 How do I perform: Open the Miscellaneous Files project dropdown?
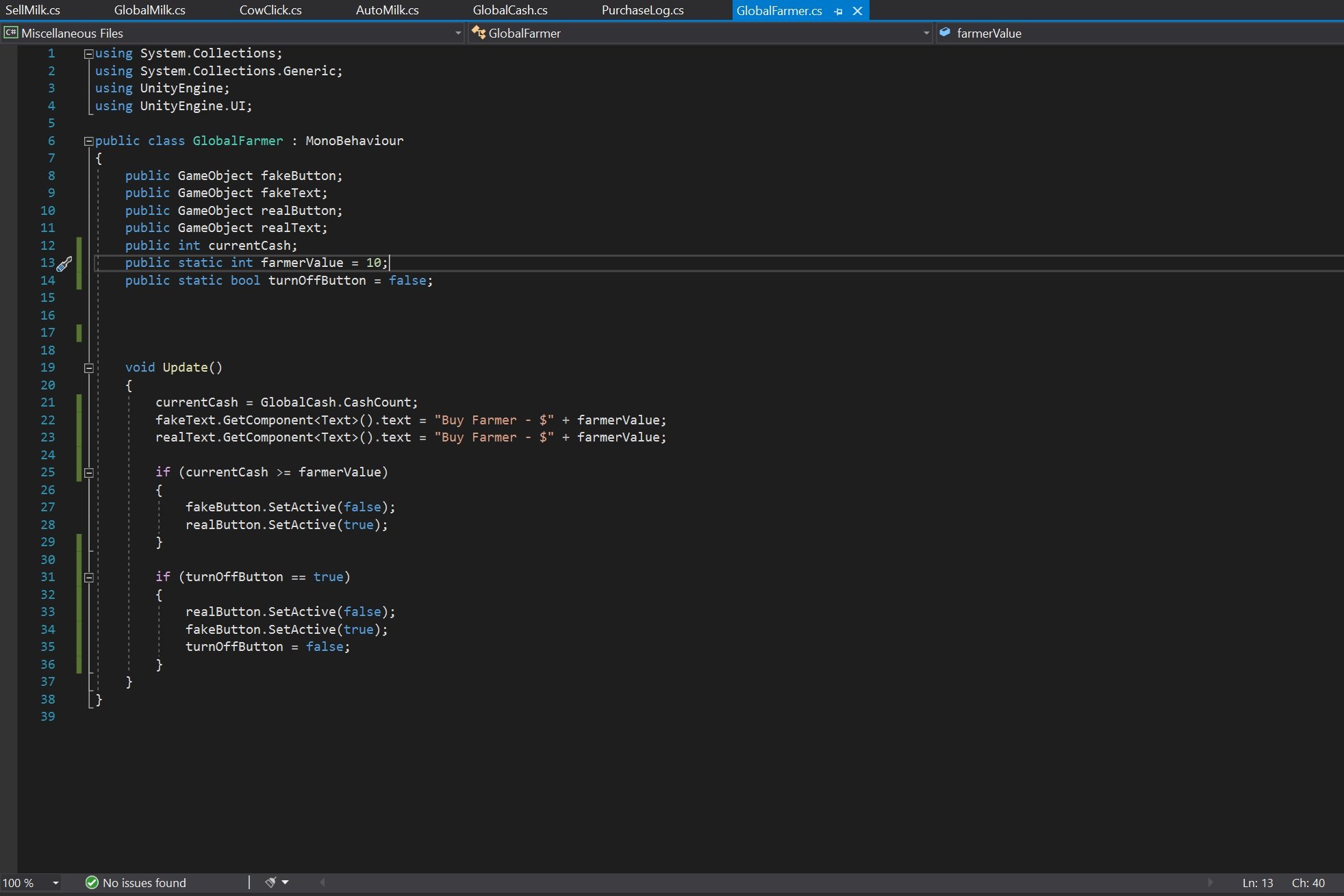pyautogui.click(x=458, y=32)
